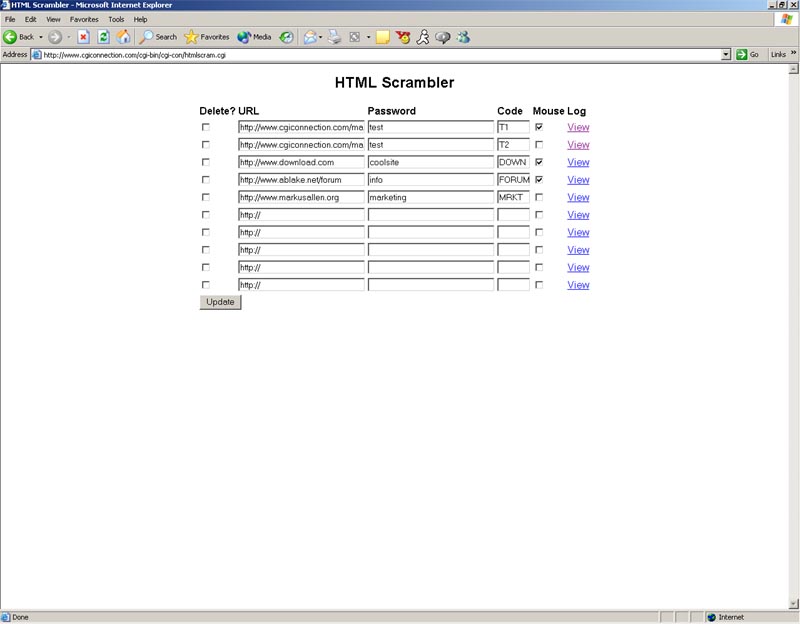Refresh the page with Refresh icon
This screenshot has width=800, height=624.
pos(104,37)
